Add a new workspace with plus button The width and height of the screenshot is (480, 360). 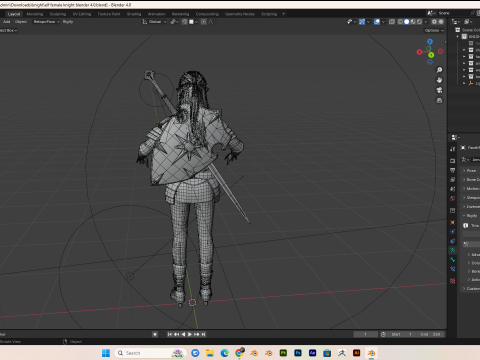284,14
